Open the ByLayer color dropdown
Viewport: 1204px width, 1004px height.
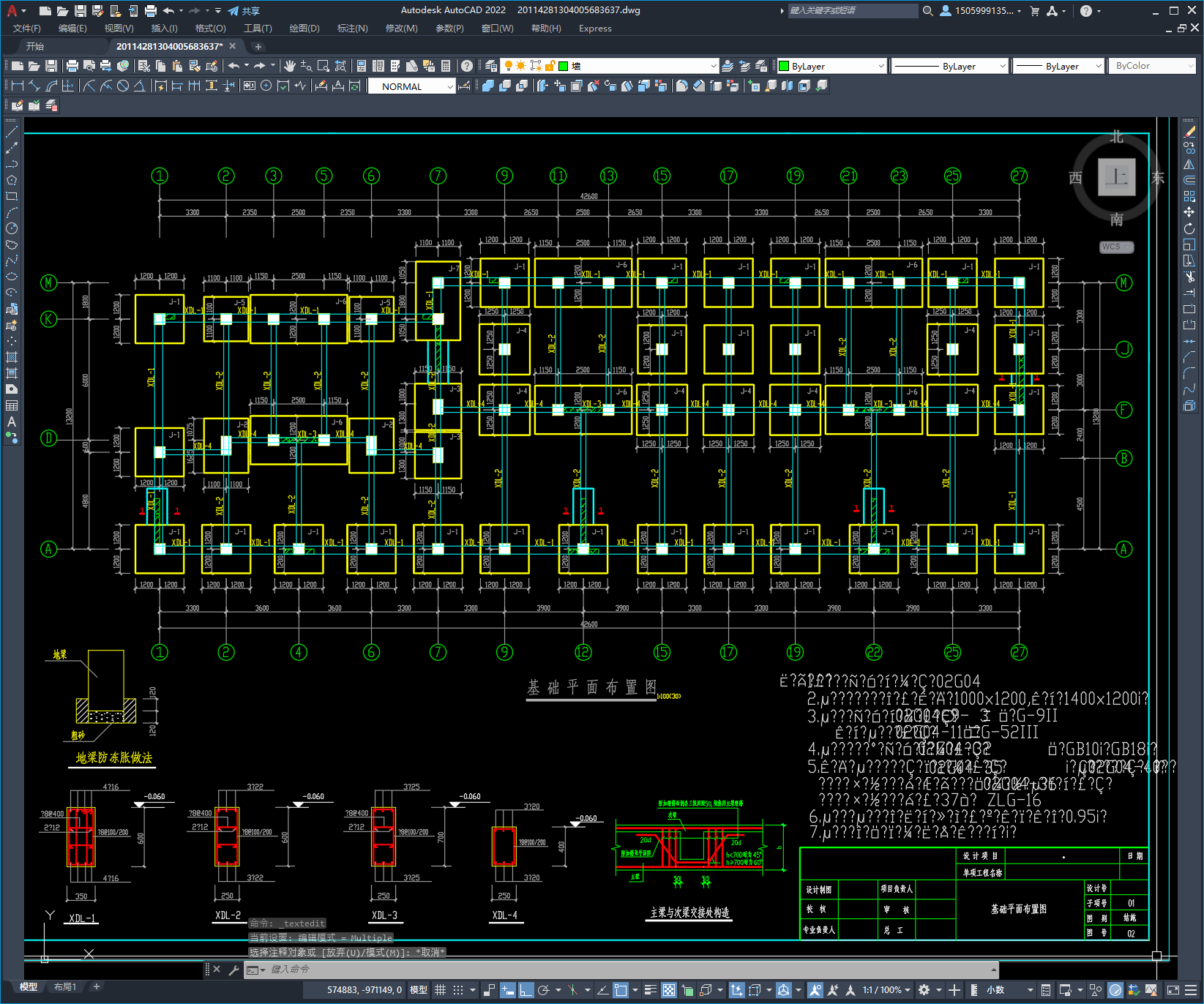tap(831, 66)
